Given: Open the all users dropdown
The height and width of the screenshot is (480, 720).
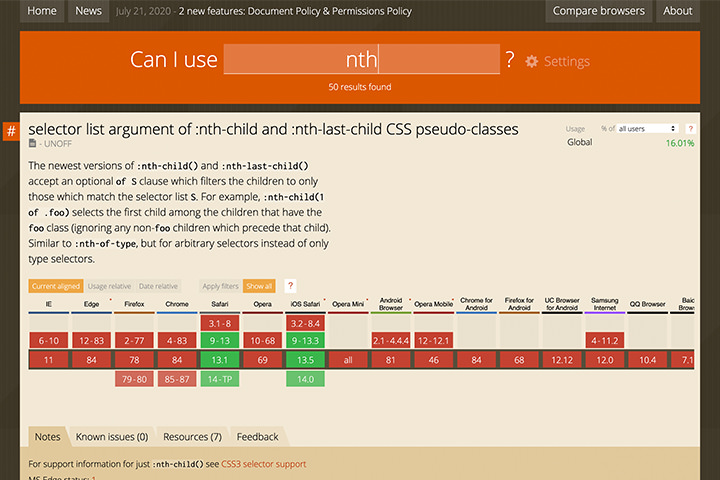Looking at the screenshot, I should click(x=647, y=129).
